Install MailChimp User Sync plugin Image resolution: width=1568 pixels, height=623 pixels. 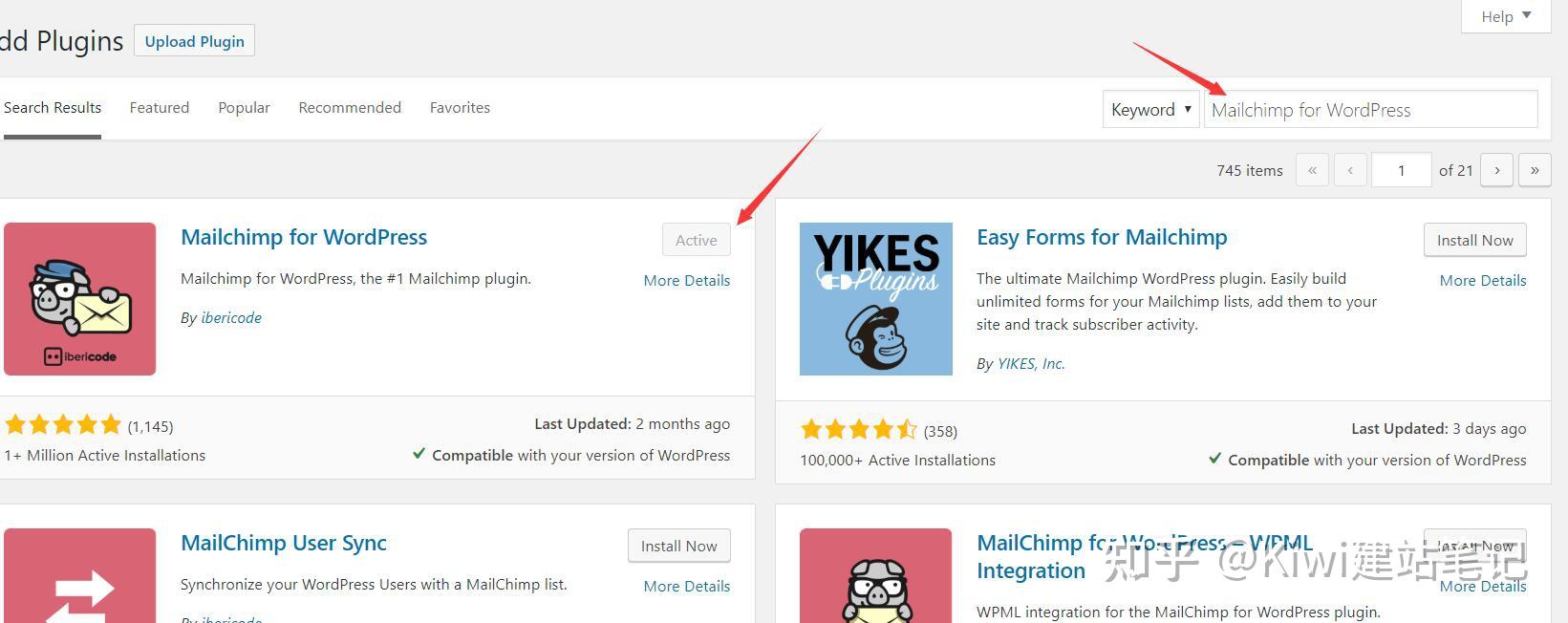click(678, 546)
